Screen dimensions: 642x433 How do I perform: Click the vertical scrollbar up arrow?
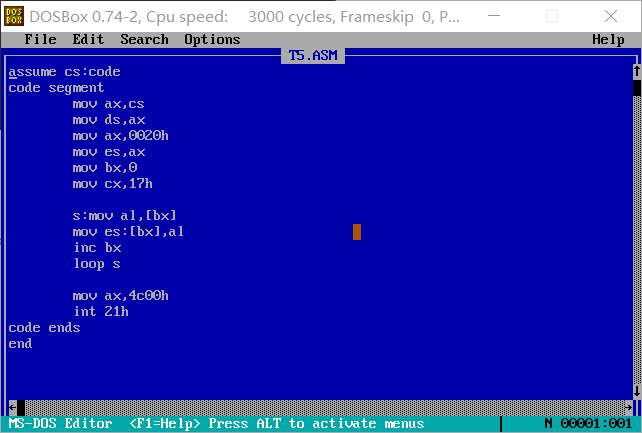637,72
